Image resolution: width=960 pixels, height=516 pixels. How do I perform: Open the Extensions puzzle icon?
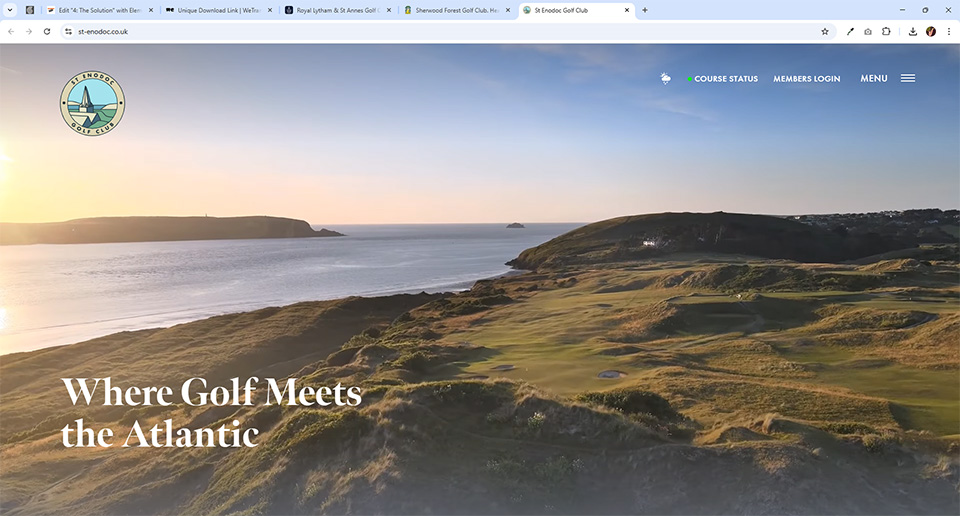click(x=886, y=31)
